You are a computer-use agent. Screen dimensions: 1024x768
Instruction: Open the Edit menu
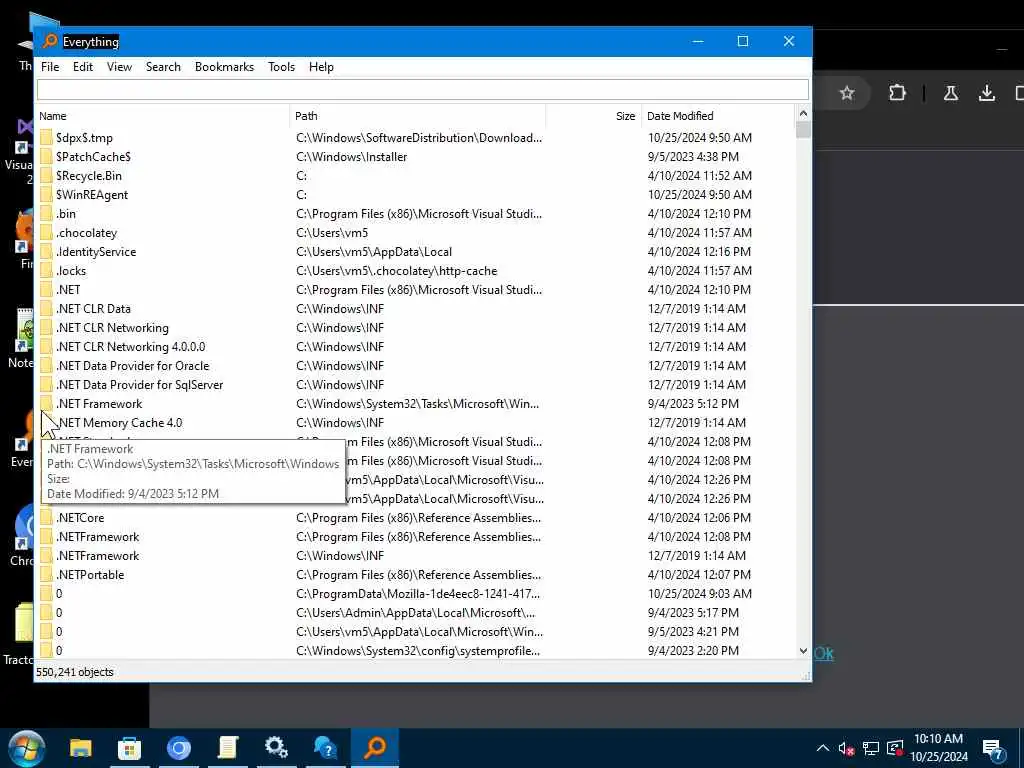[x=83, y=67]
